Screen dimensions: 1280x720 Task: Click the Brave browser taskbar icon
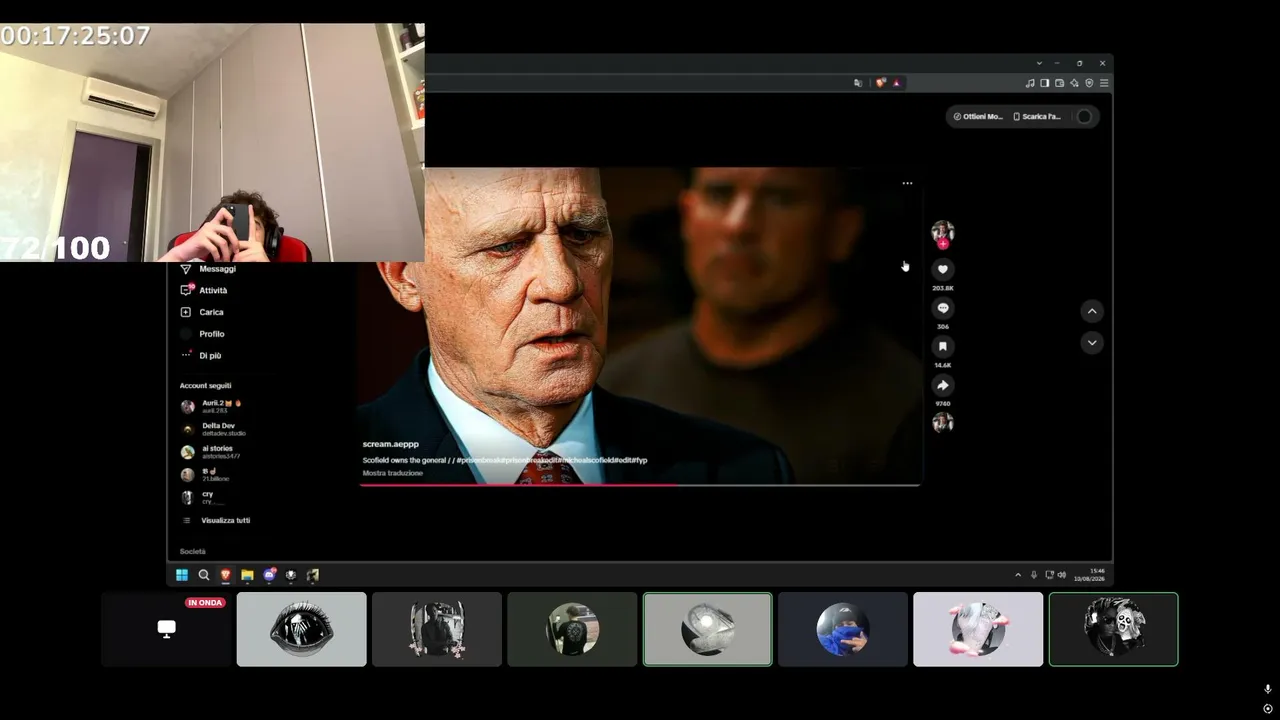(x=225, y=575)
